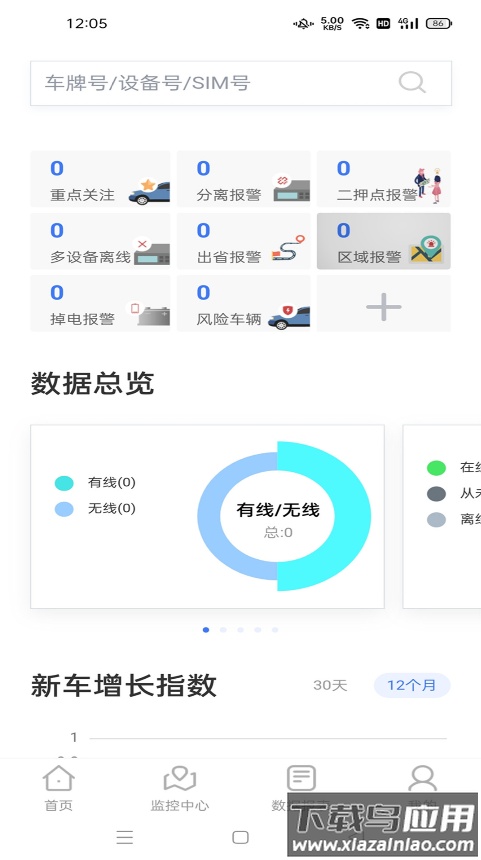
Task: Click the 总:0 total text
Action: (278, 533)
